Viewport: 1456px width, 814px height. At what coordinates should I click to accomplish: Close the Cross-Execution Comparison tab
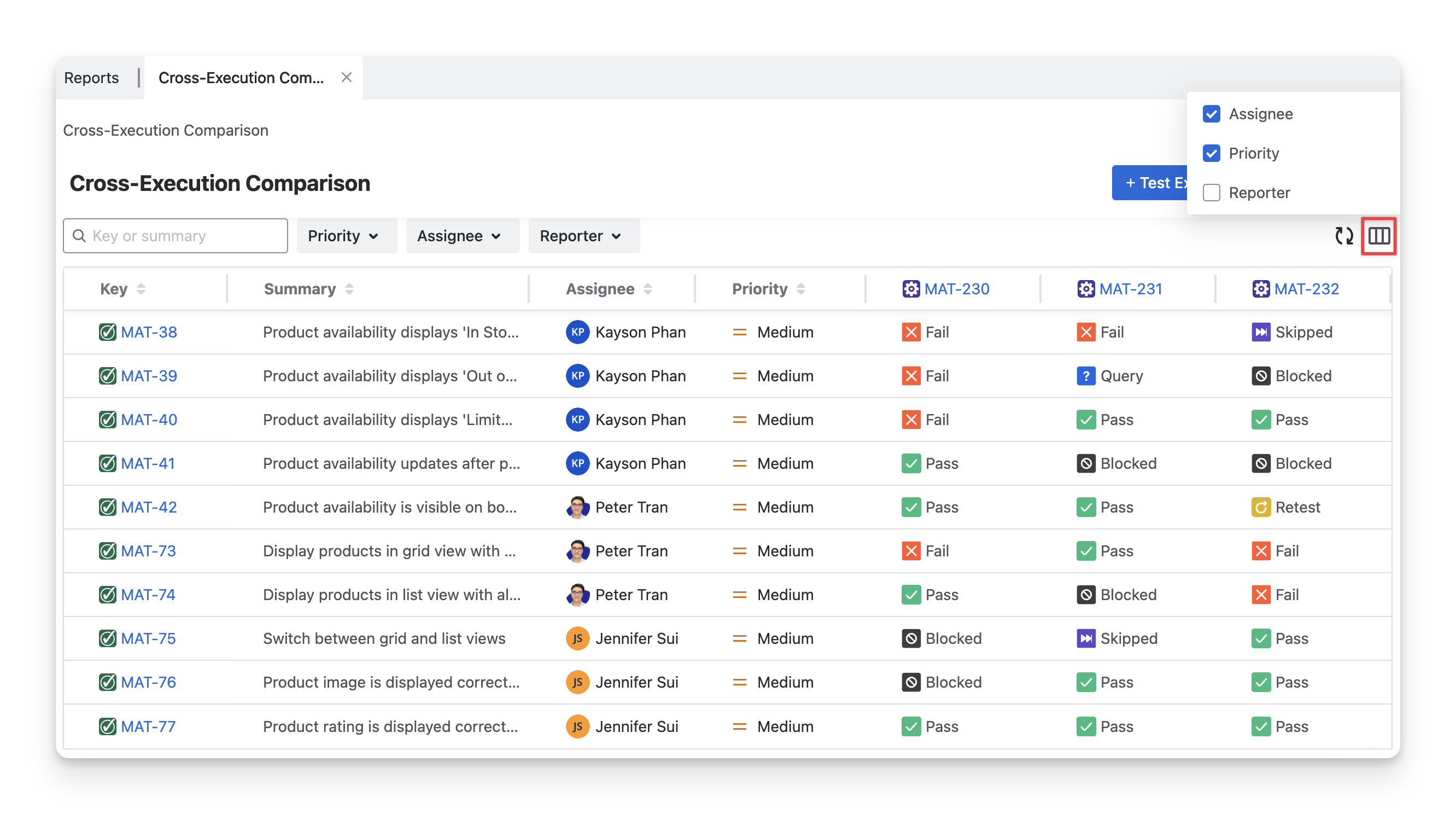tap(347, 78)
